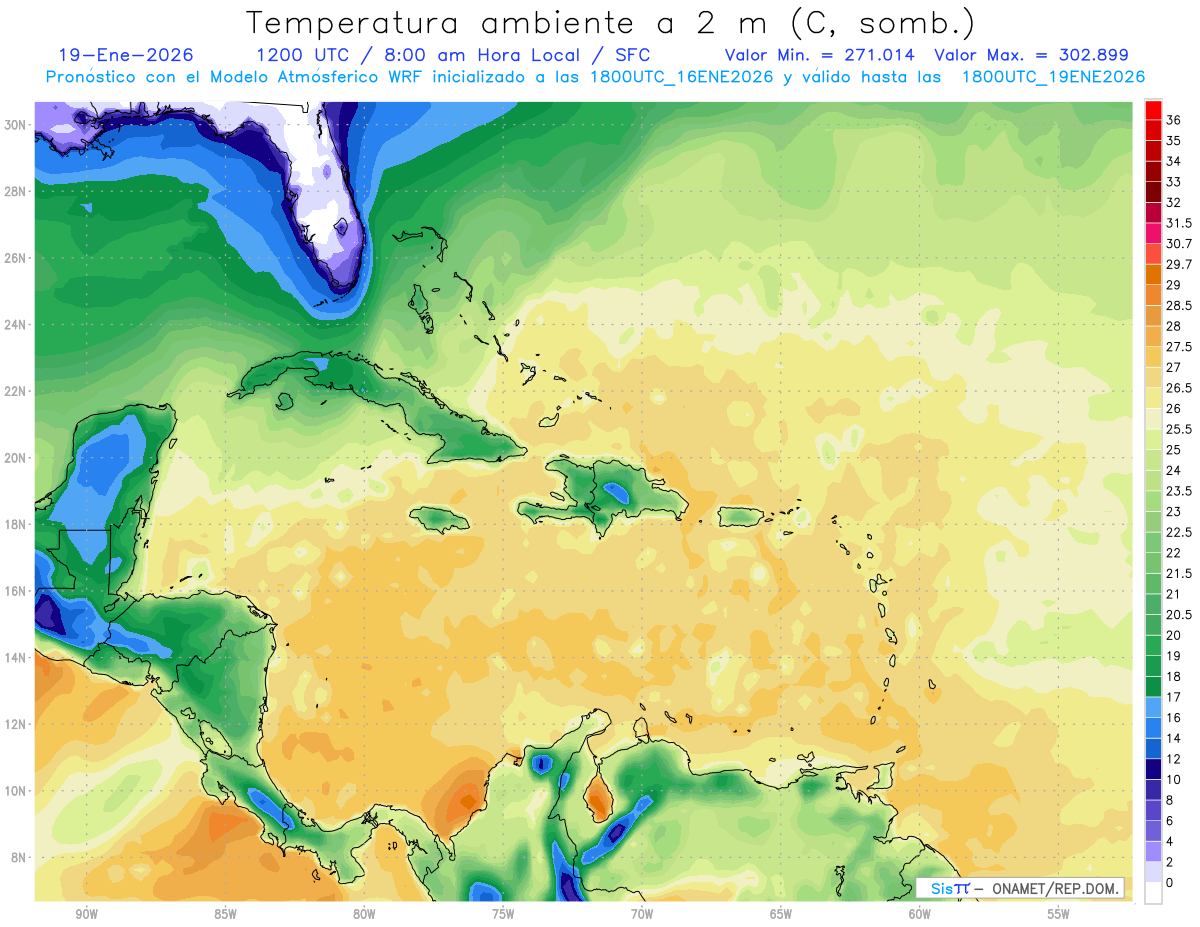This screenshot has height=927, width=1200.
Task: Click the '10N' latitude label
Action: (17, 791)
